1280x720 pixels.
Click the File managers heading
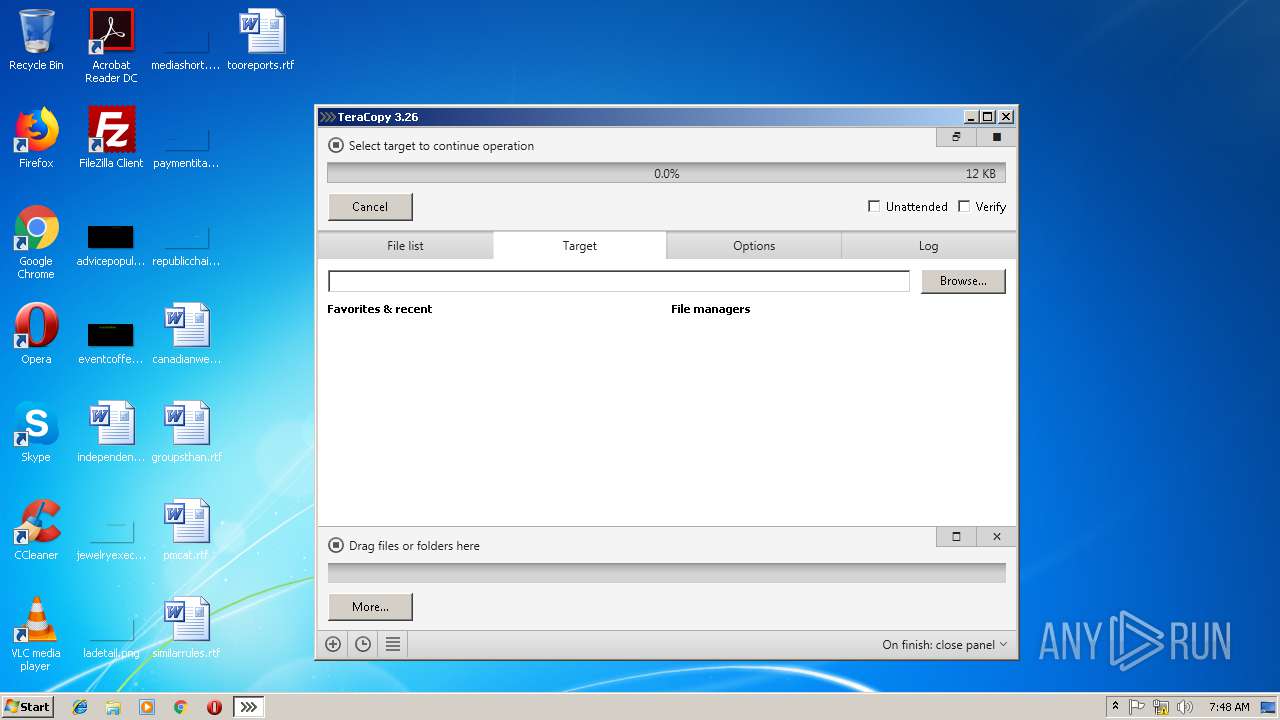[711, 309]
